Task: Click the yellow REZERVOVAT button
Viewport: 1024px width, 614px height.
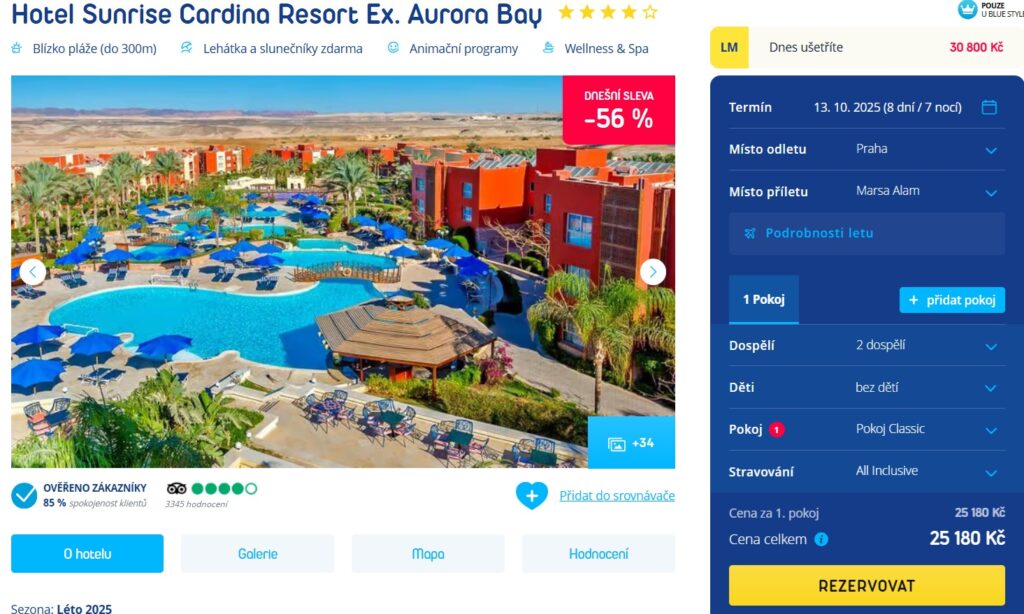Action: click(x=867, y=585)
